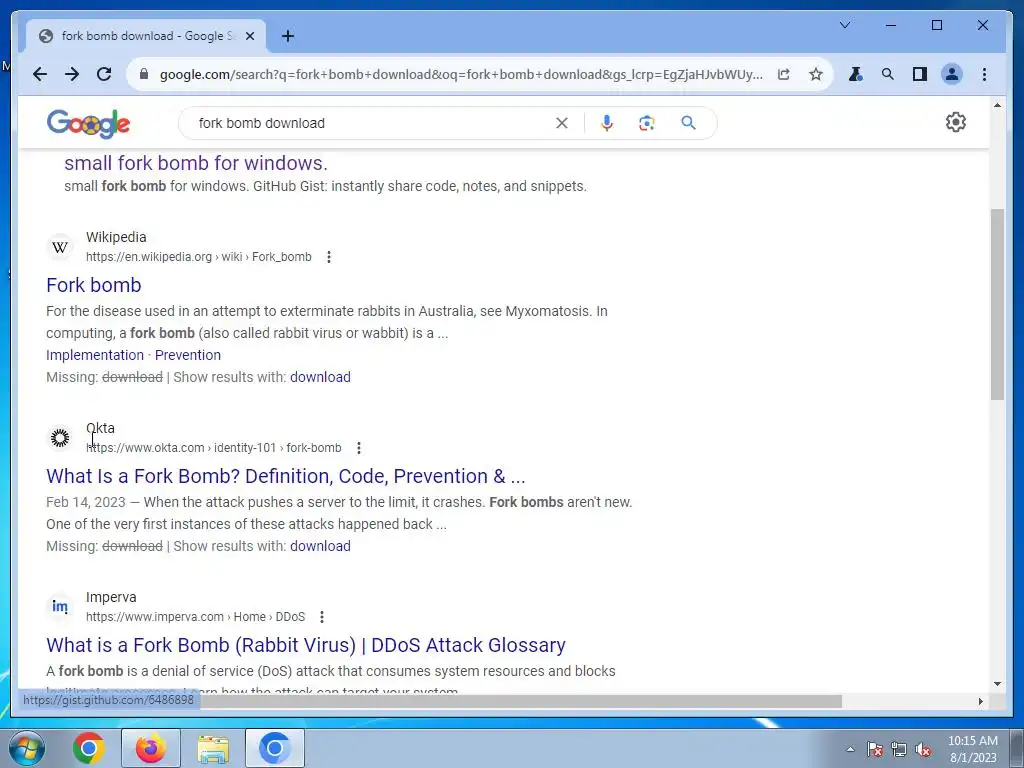The height and width of the screenshot is (768, 1024).
Task: View site information lock icon
Action: coord(144,74)
